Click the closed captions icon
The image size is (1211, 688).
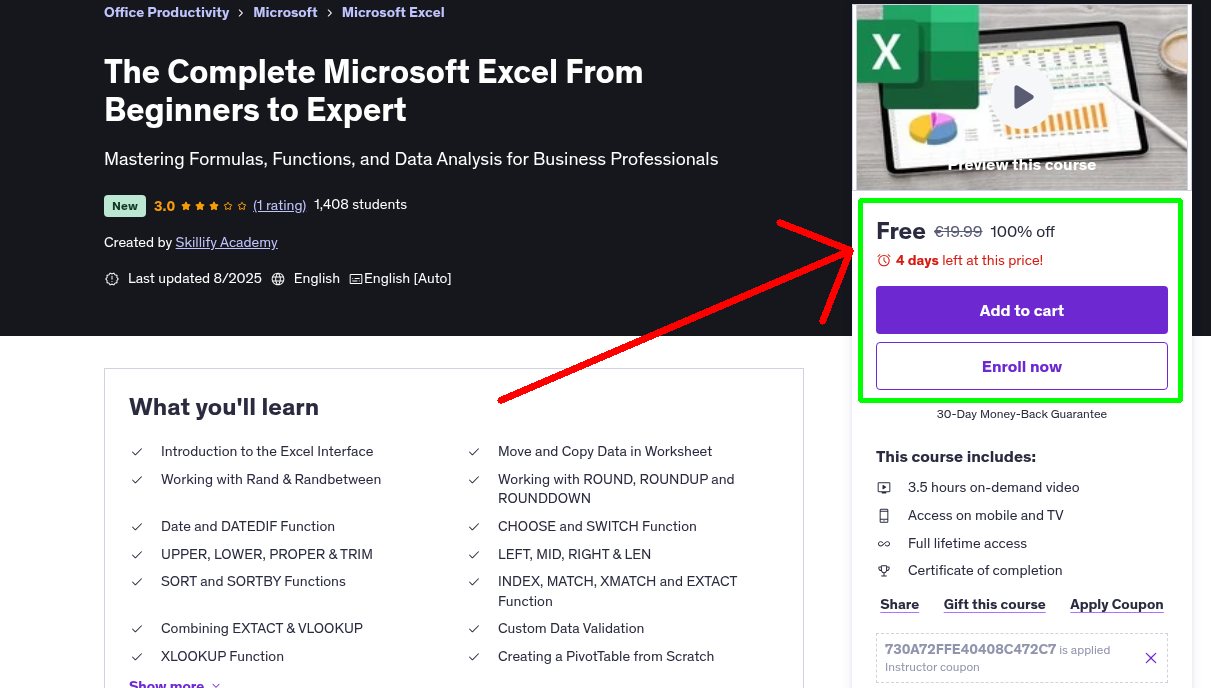pyautogui.click(x=355, y=279)
